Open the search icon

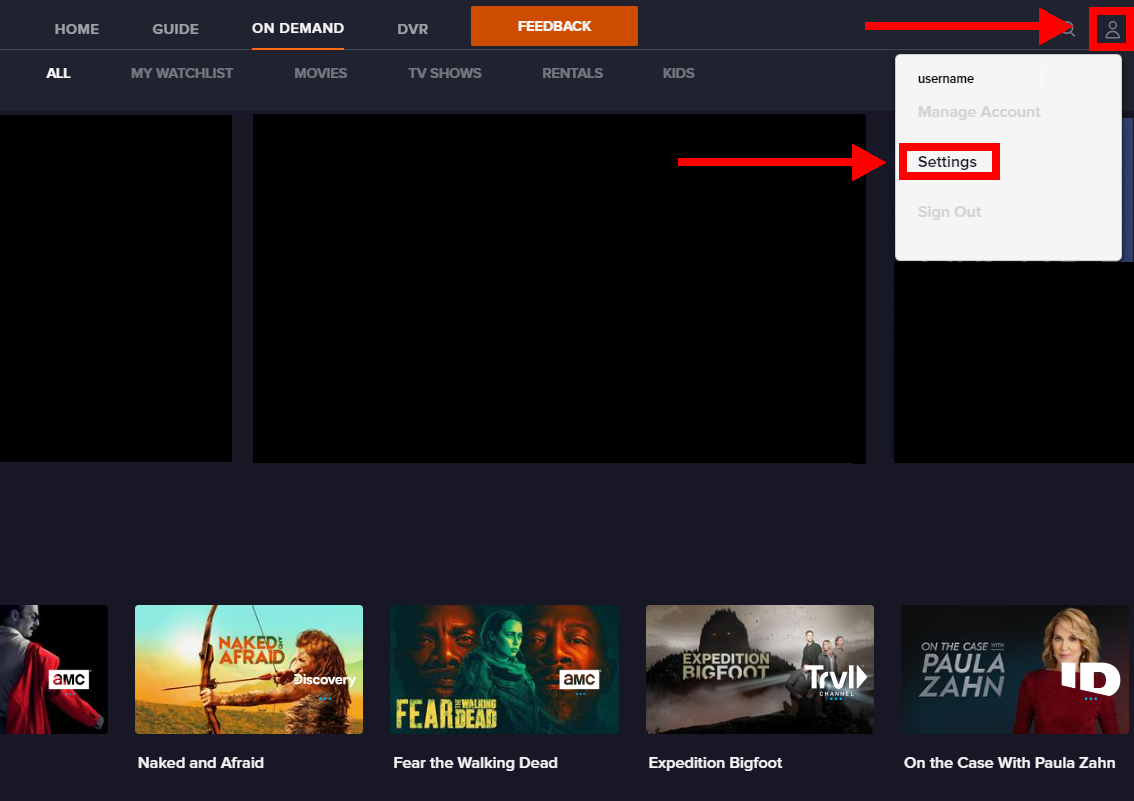[1067, 29]
